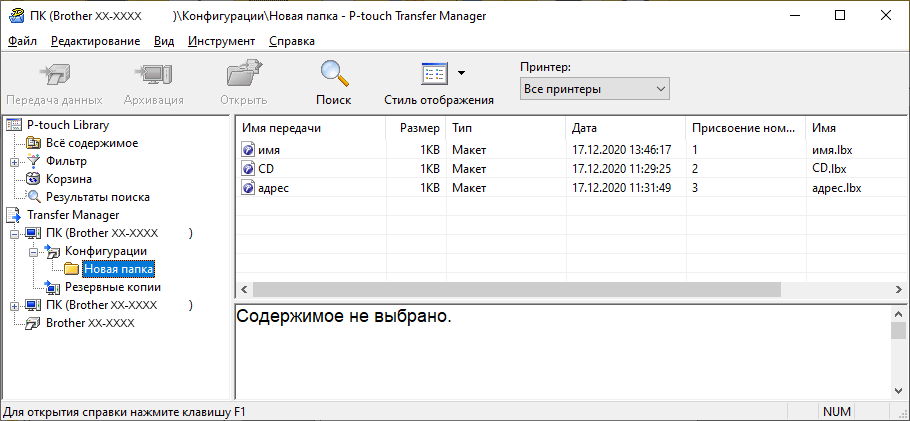Viewport: 910px width, 421px height.
Task: Expand the Фильтр tree node
Action: coord(14,161)
